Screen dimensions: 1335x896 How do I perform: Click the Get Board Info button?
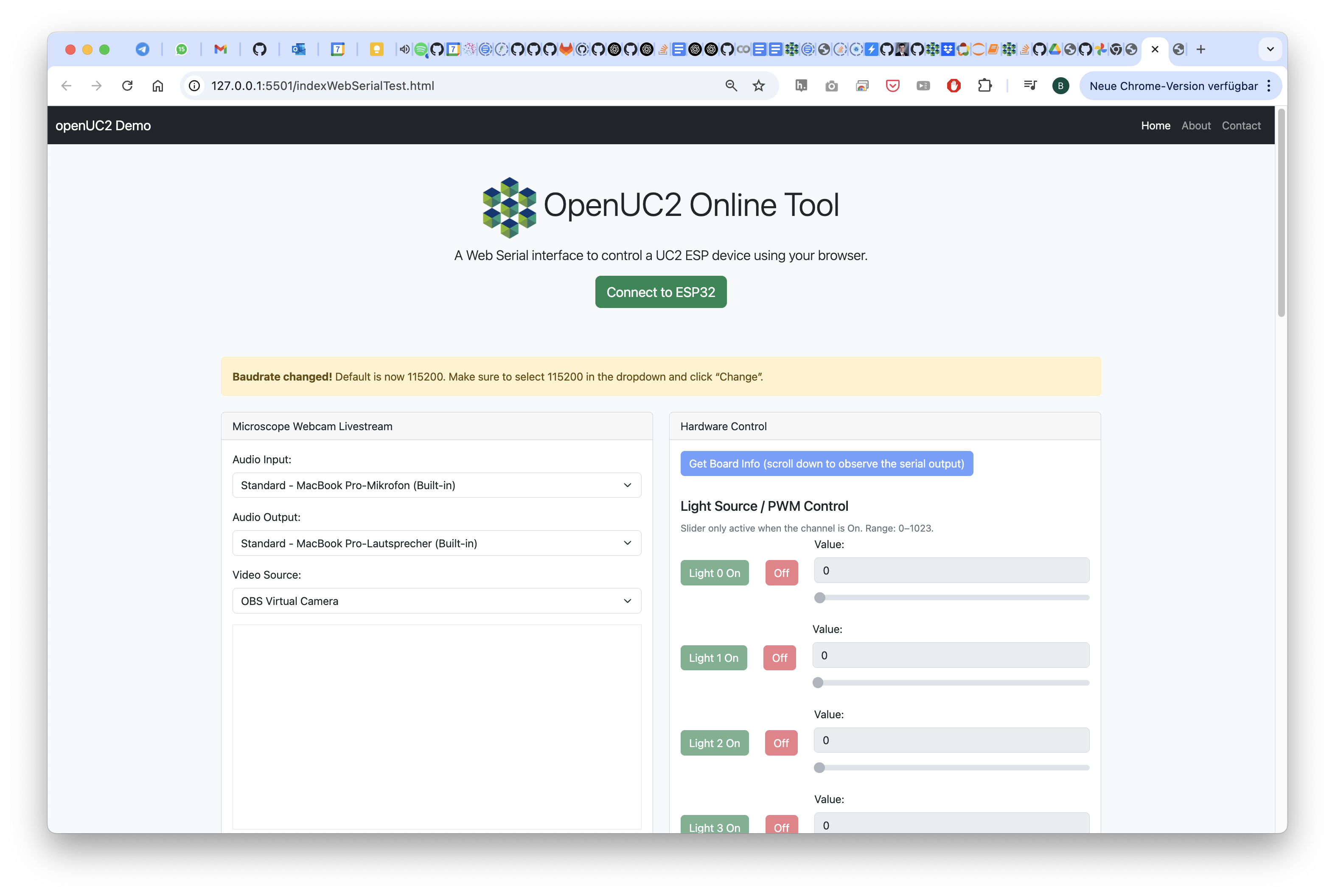pos(826,463)
